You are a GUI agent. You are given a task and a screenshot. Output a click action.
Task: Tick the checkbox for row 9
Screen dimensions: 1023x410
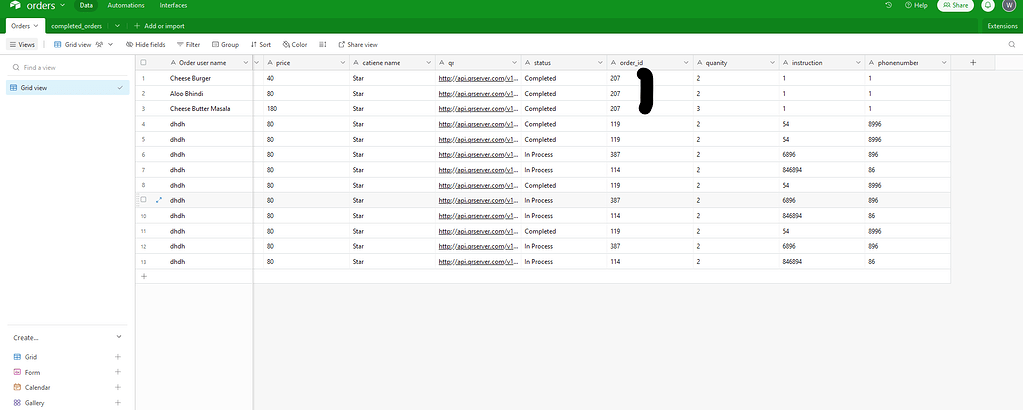[x=144, y=200]
